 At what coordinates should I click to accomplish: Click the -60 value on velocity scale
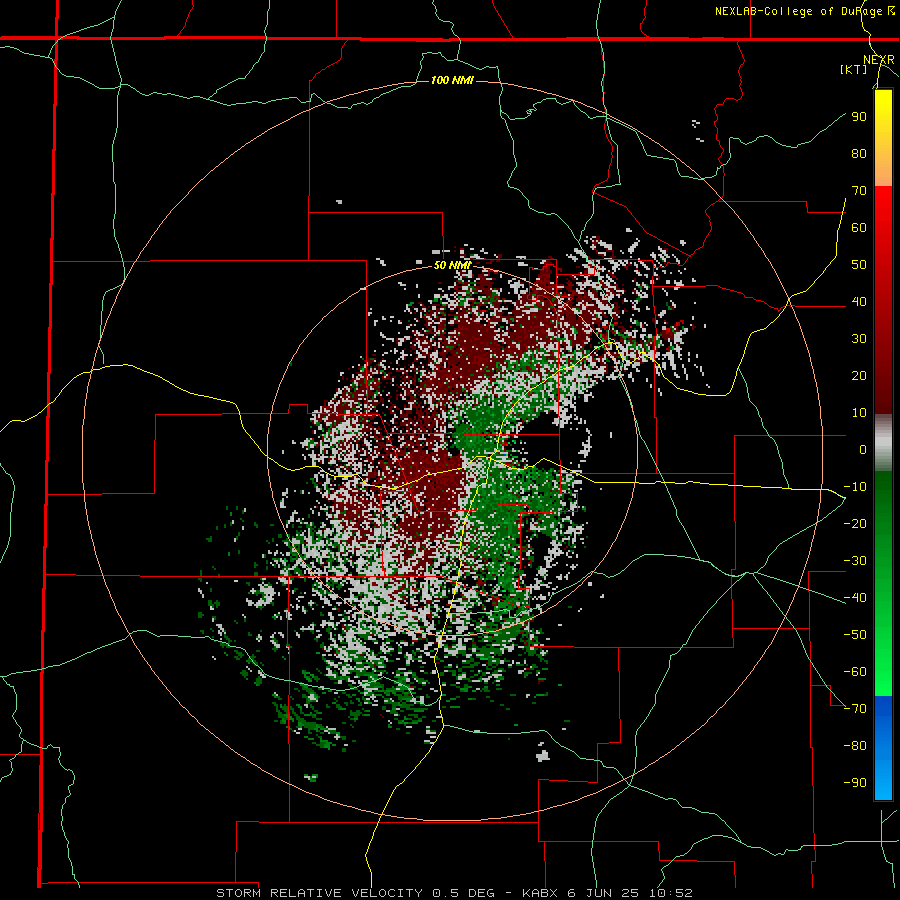[x=855, y=671]
